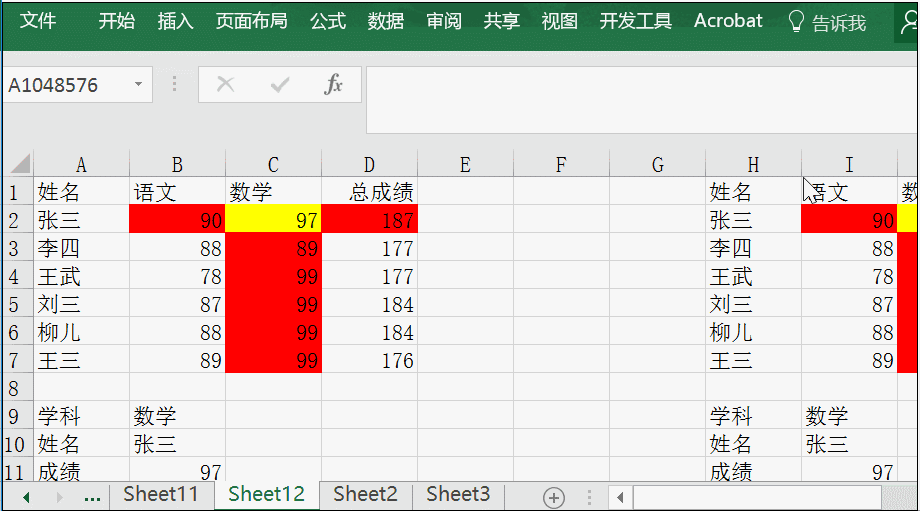Click cell A9 containing 学科

pyautogui.click(x=81, y=416)
